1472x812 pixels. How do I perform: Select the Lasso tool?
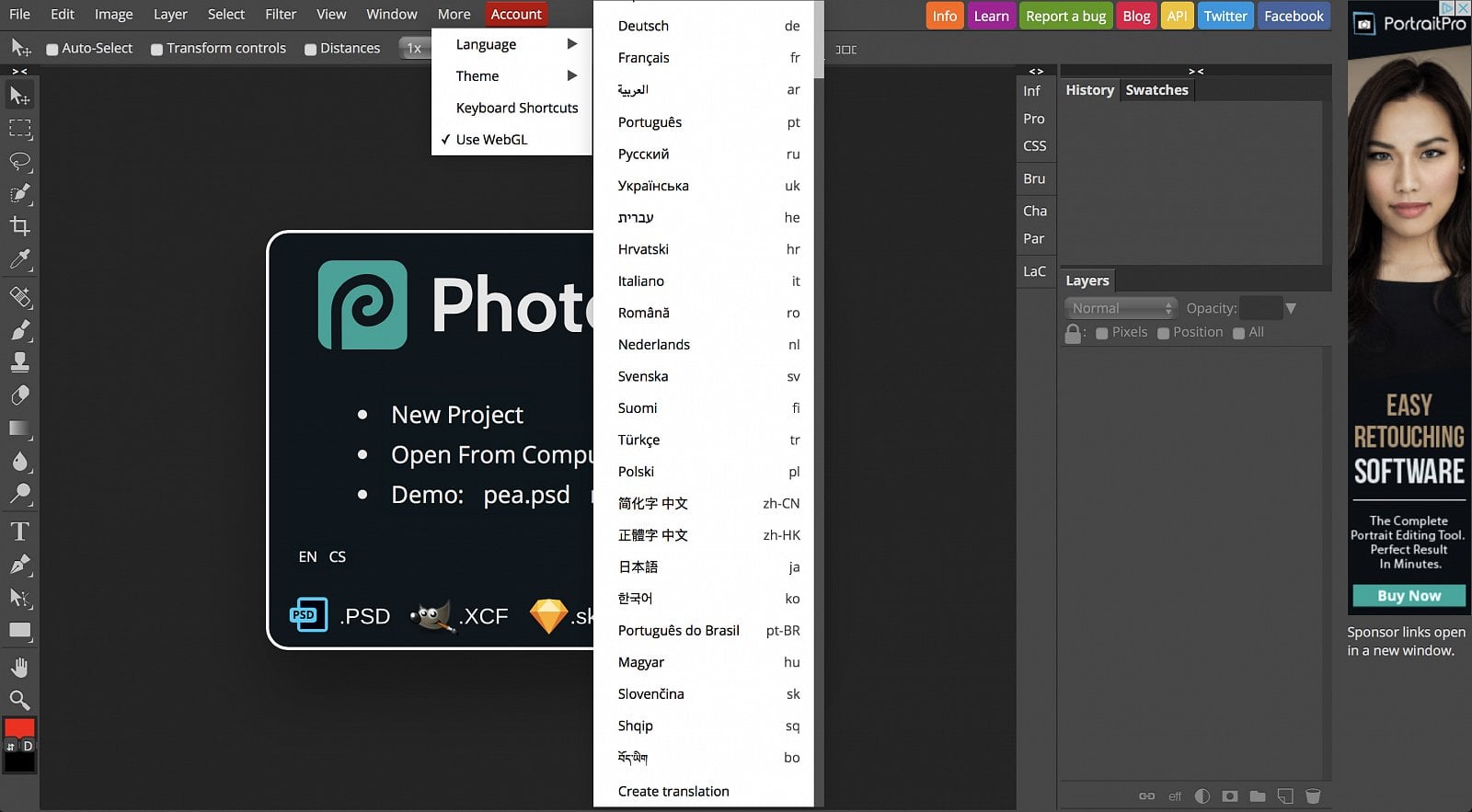pyautogui.click(x=19, y=162)
